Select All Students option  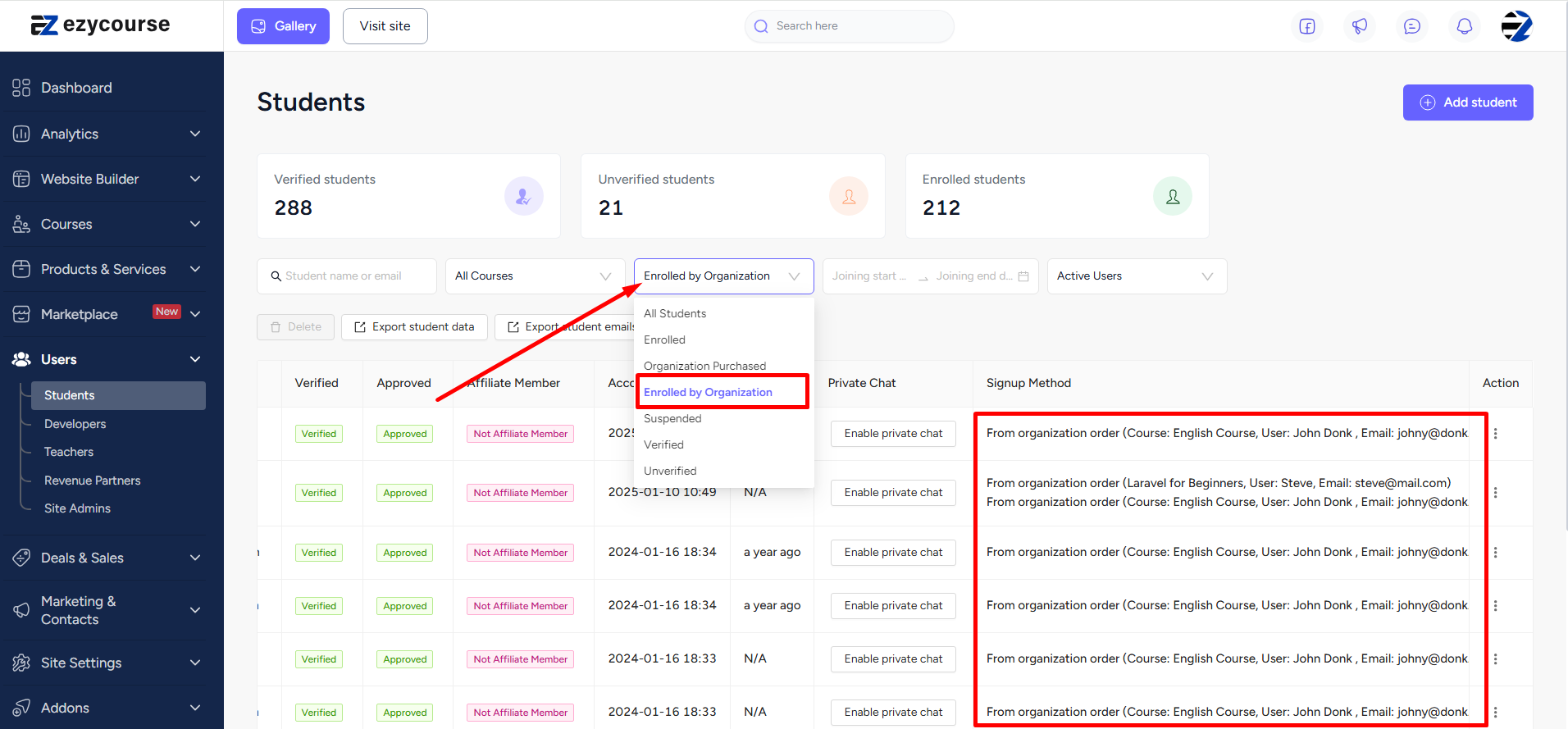pyautogui.click(x=724, y=313)
